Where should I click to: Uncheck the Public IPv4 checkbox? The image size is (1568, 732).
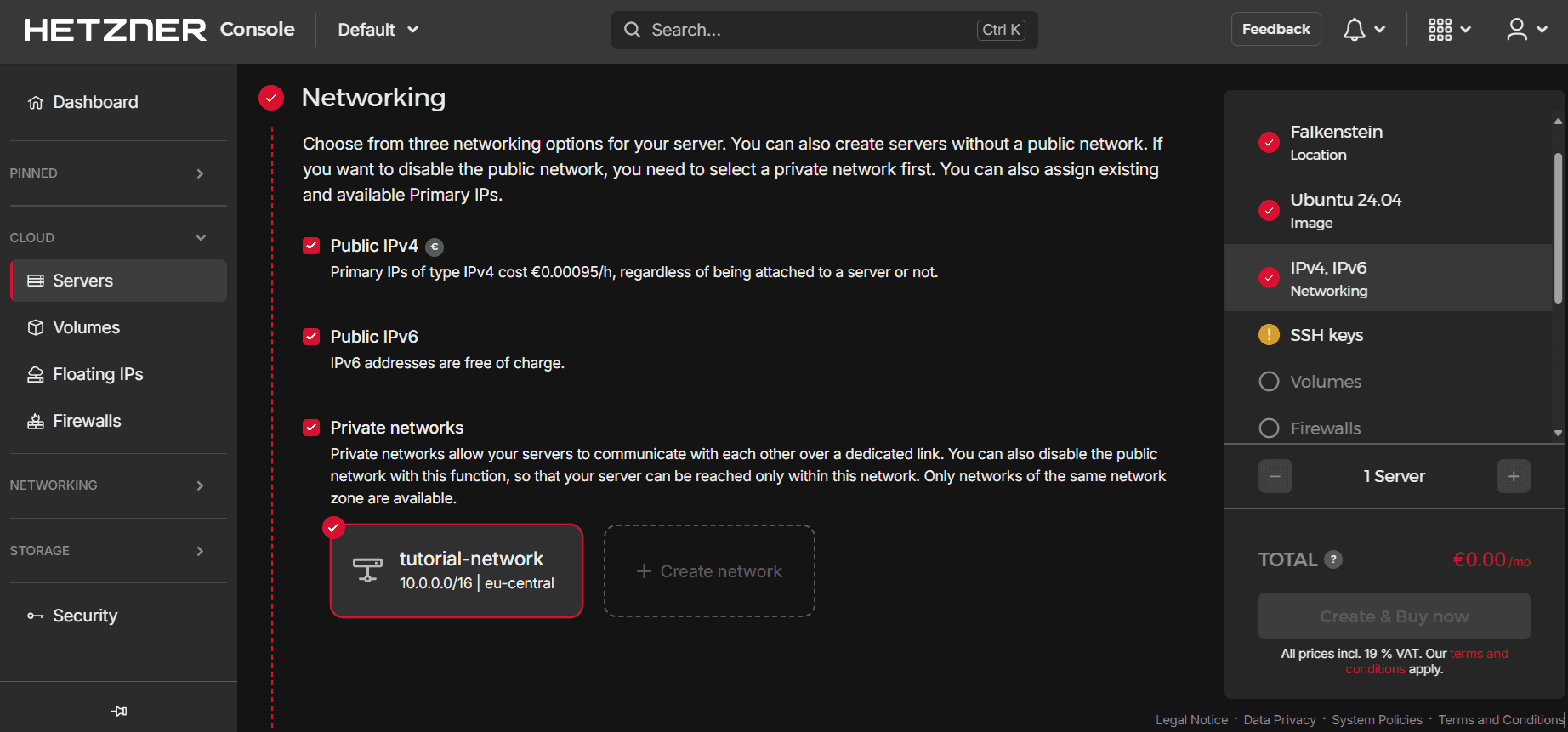311,246
